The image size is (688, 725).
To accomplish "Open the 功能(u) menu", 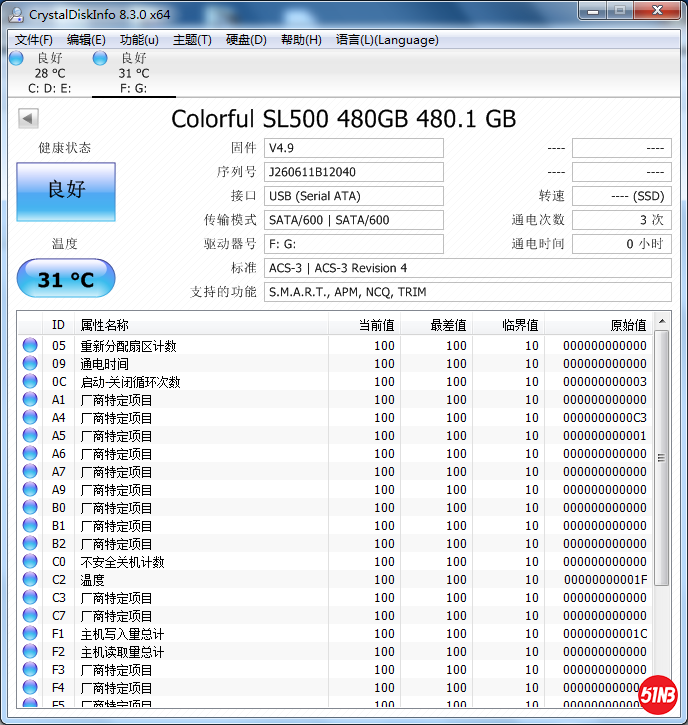I will coord(139,40).
